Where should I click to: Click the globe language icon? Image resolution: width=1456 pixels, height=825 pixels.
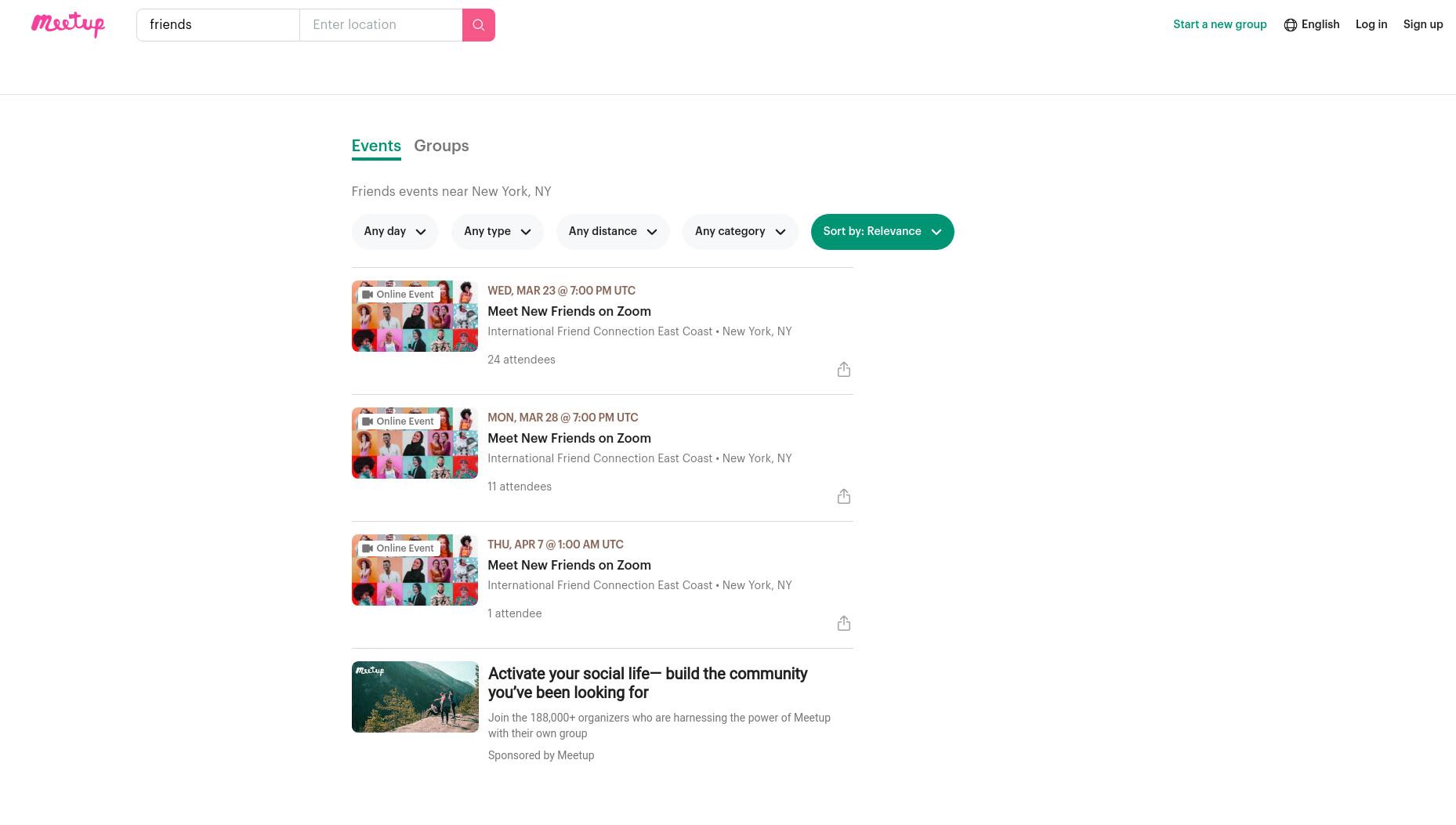1290,25
